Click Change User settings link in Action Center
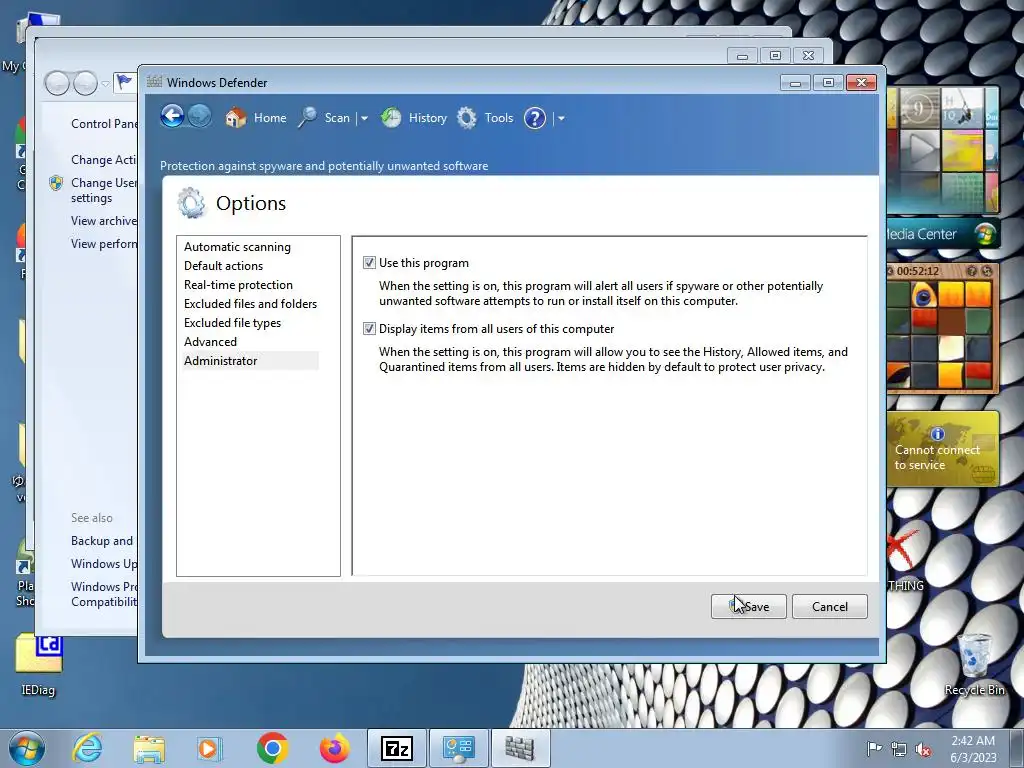 [104, 190]
